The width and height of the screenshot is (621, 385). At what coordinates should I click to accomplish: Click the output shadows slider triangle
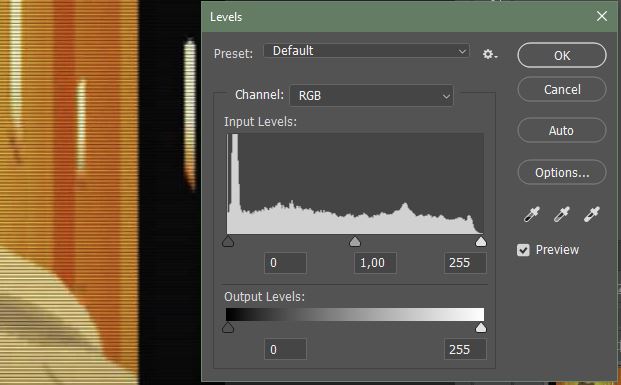(x=228, y=328)
